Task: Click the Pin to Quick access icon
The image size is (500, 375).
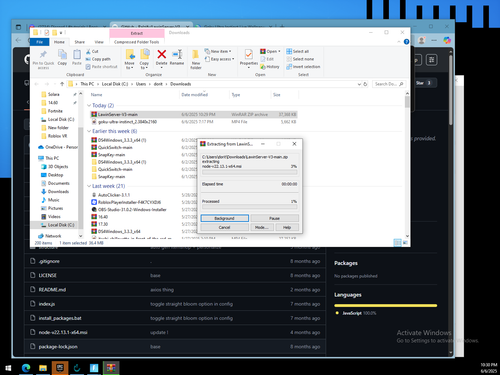Action: [x=43, y=54]
